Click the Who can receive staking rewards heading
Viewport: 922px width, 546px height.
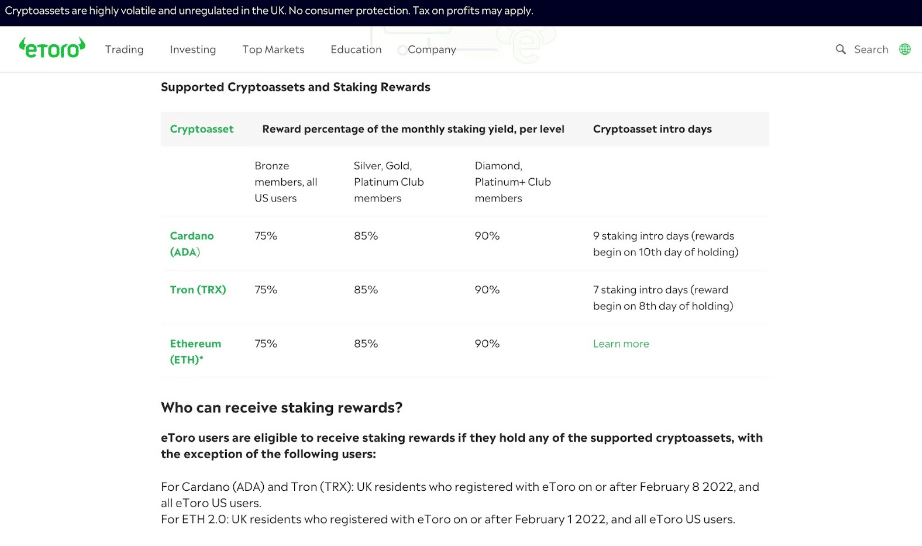tap(282, 408)
